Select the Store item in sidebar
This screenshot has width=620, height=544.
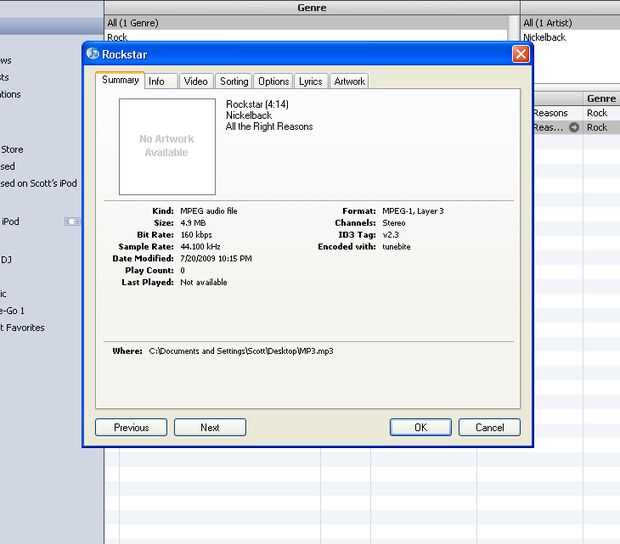pyautogui.click(x=12, y=149)
